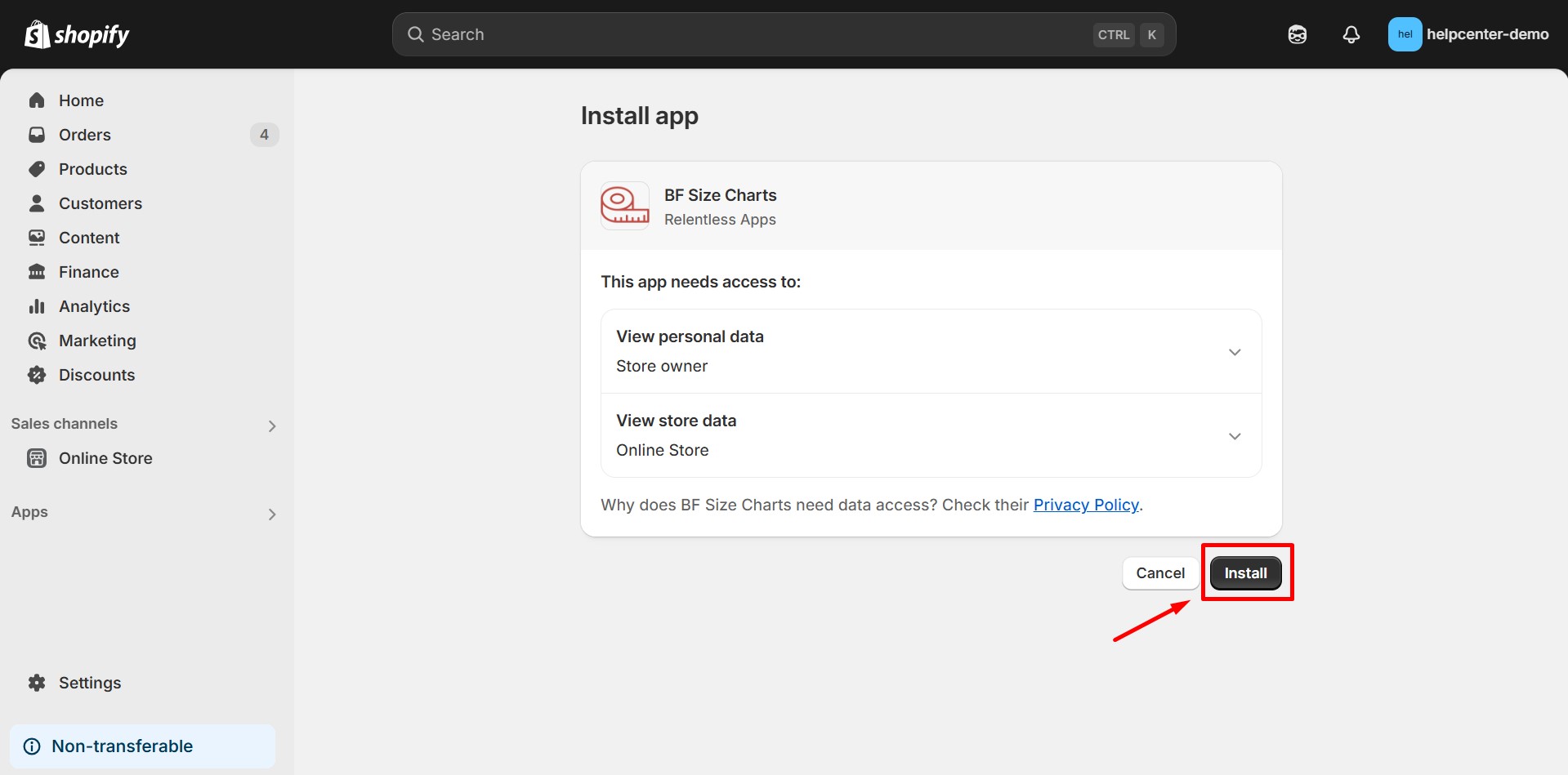Open Settings gear in sidebar

37,683
